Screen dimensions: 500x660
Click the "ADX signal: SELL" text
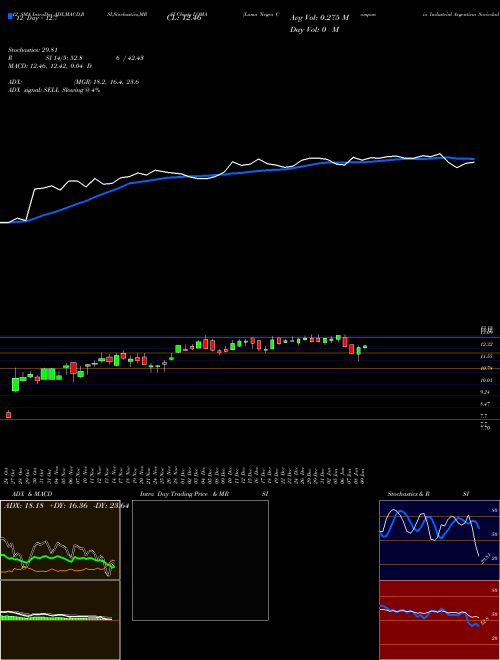(x=34, y=90)
